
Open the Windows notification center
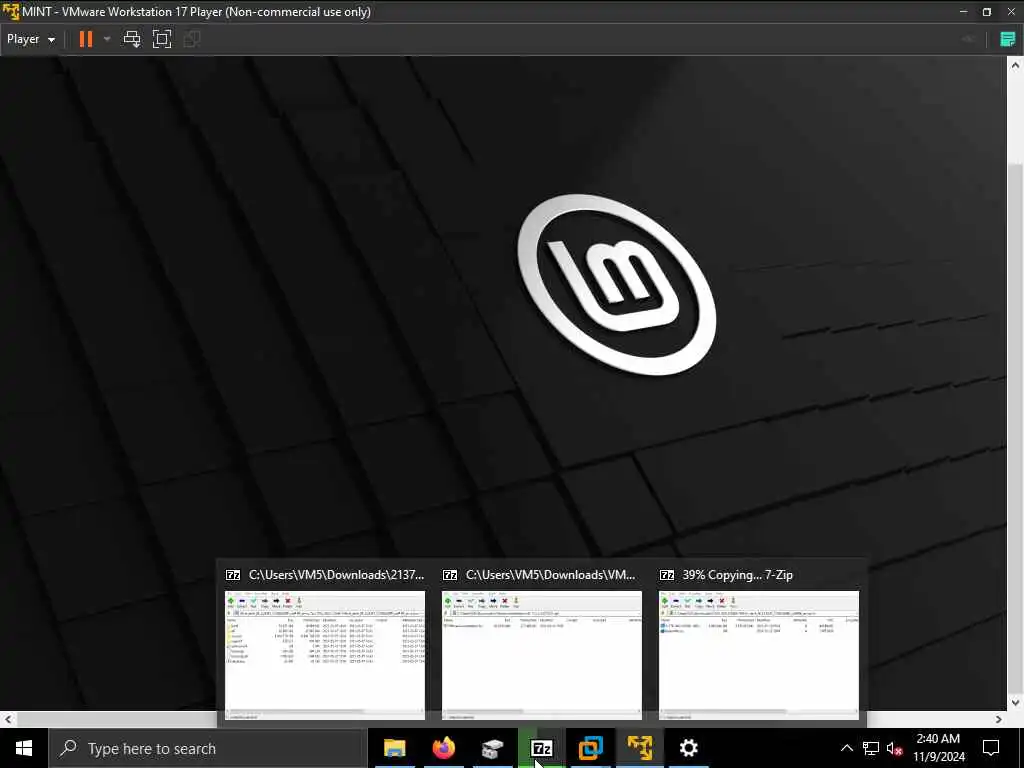(991, 748)
